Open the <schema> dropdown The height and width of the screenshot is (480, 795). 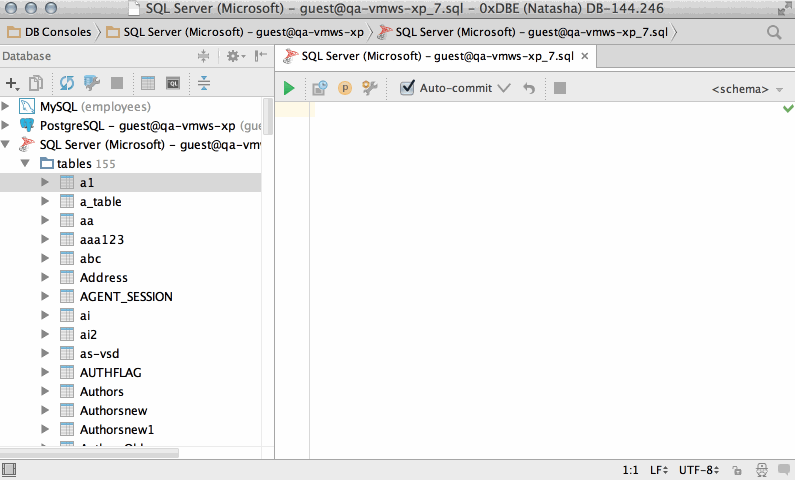coord(747,89)
